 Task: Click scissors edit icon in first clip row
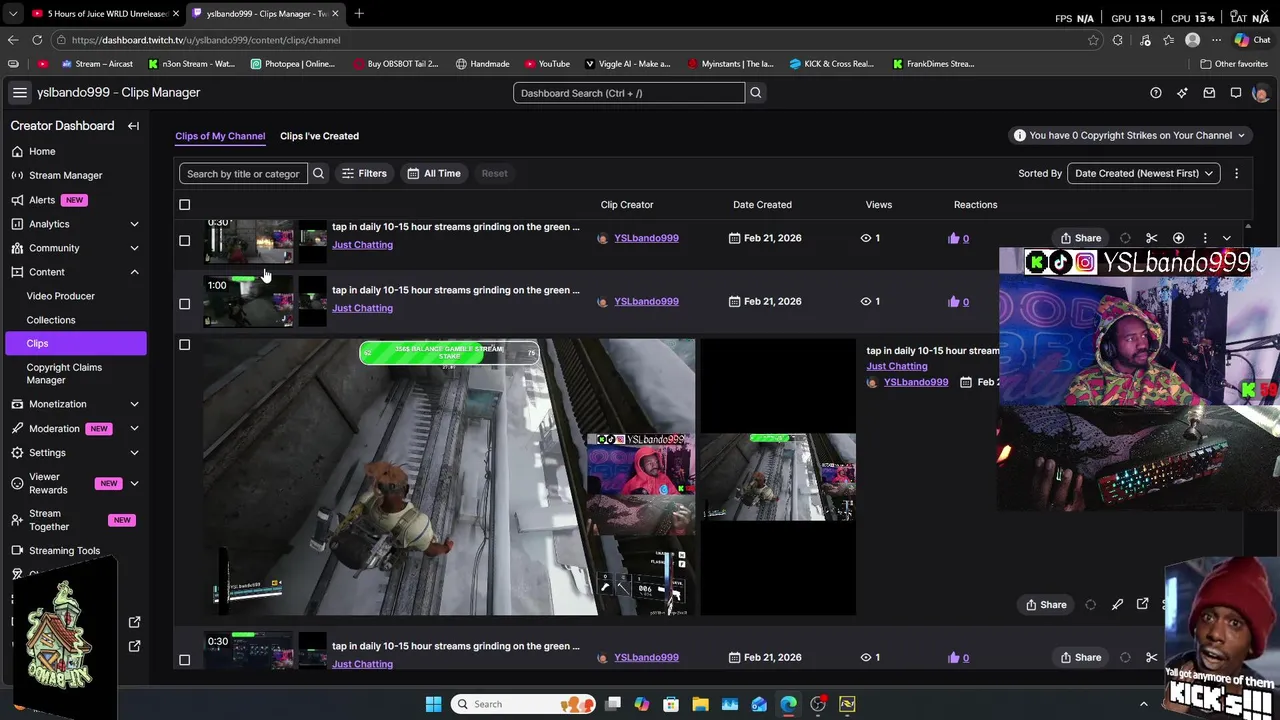pyautogui.click(x=1152, y=238)
